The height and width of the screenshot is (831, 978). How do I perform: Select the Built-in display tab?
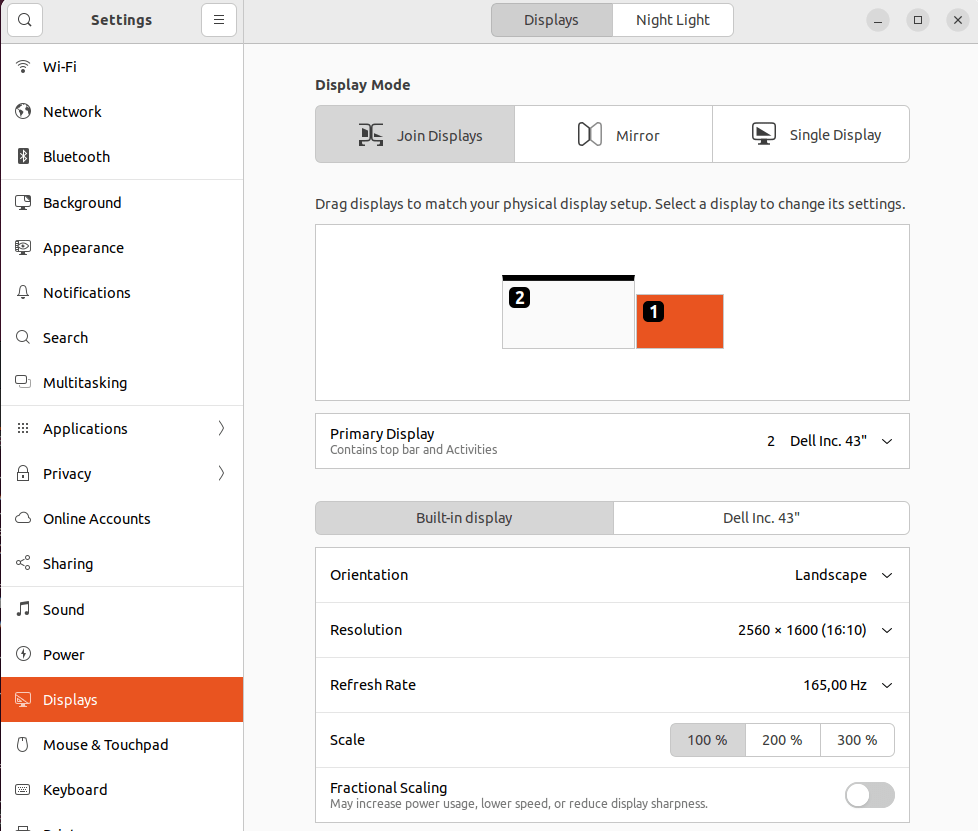coord(465,518)
